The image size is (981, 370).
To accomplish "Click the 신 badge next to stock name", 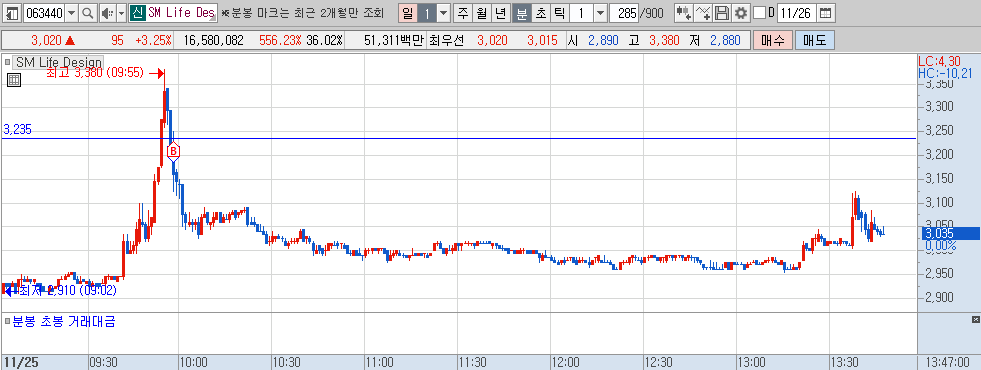I will pyautogui.click(x=138, y=13).
